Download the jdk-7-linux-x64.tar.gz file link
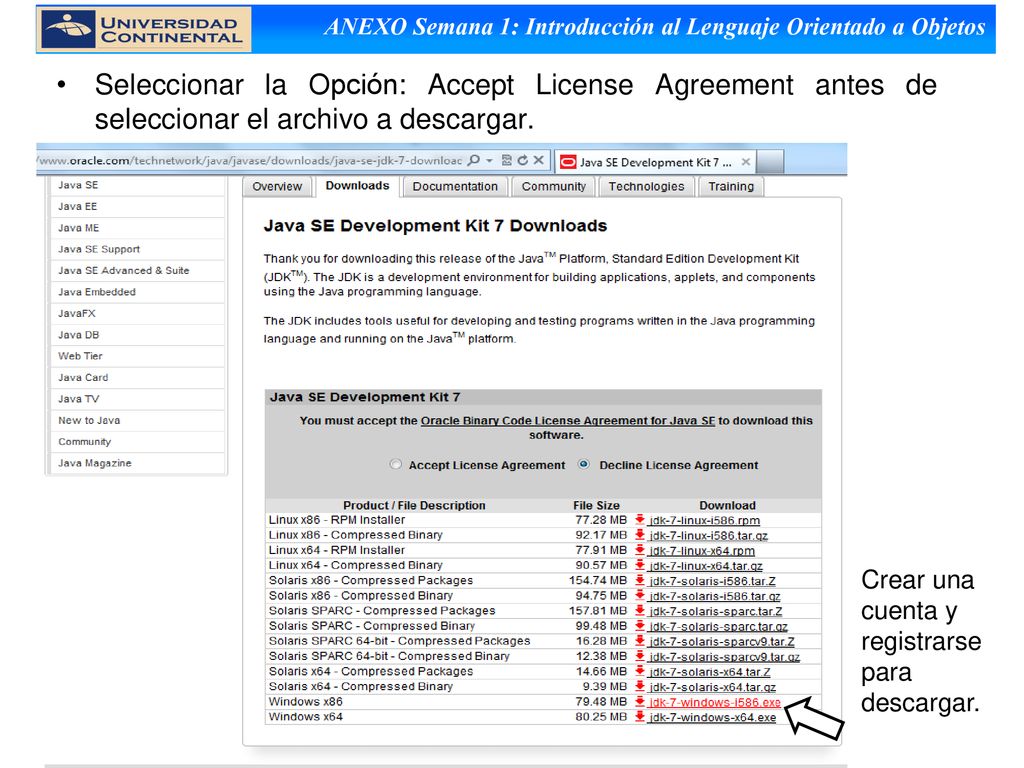 pos(705,566)
